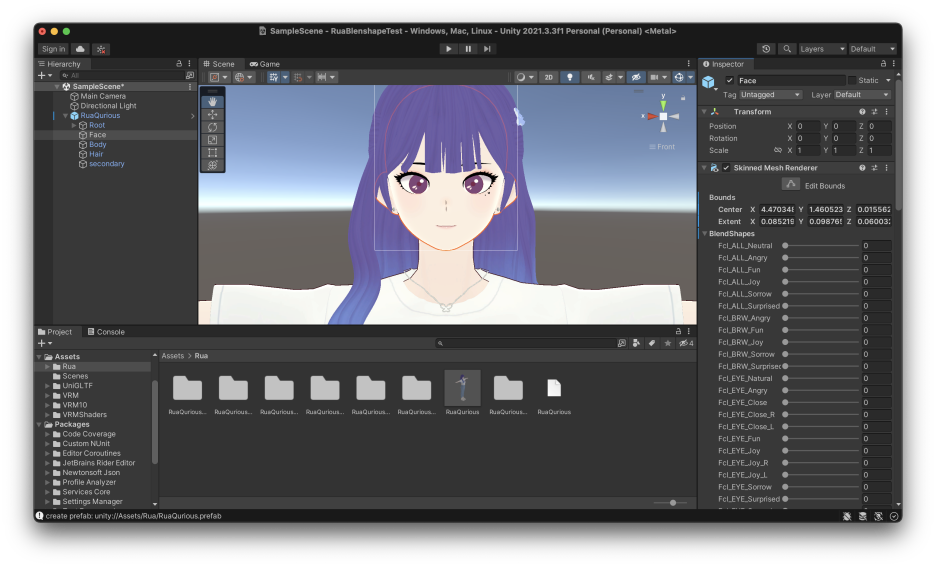
Task: Open the Layers dropdown
Action: point(822,49)
